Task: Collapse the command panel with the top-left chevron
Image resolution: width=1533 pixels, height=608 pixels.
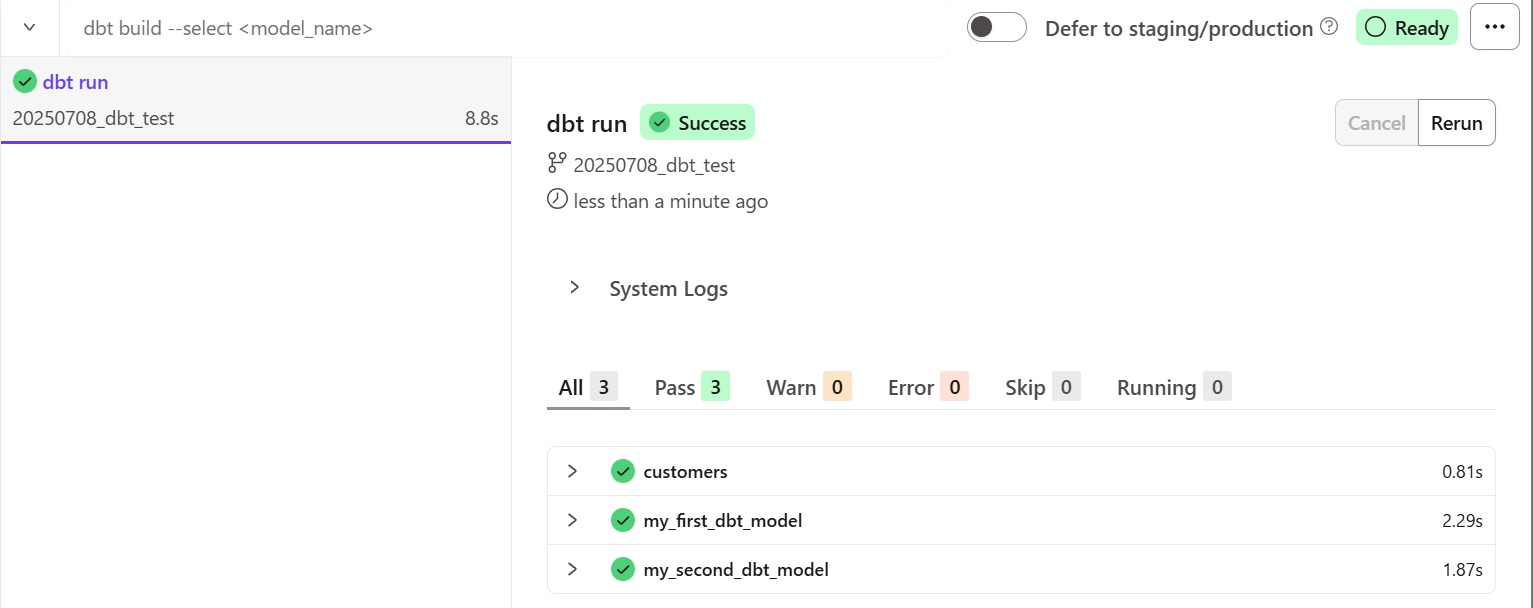Action: point(30,27)
